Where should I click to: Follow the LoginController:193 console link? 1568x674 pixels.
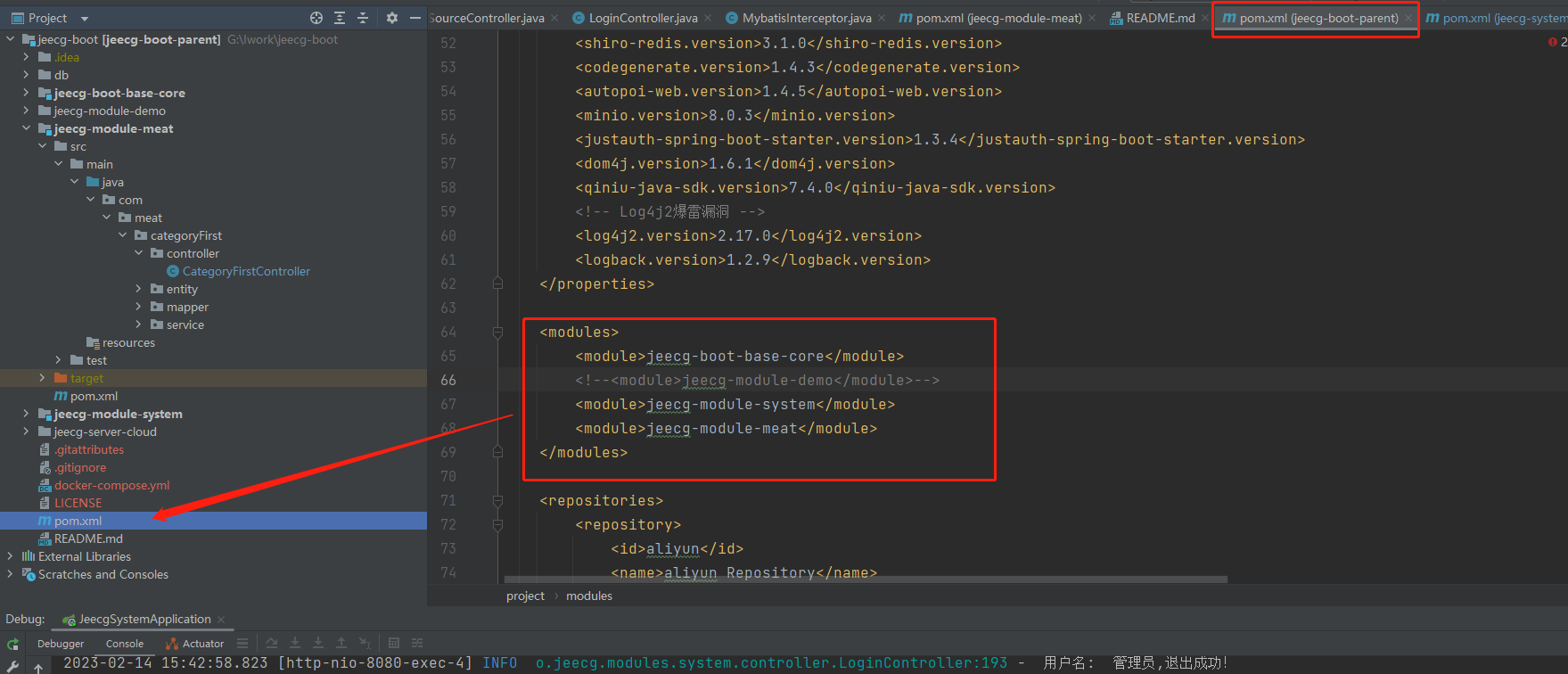771,663
